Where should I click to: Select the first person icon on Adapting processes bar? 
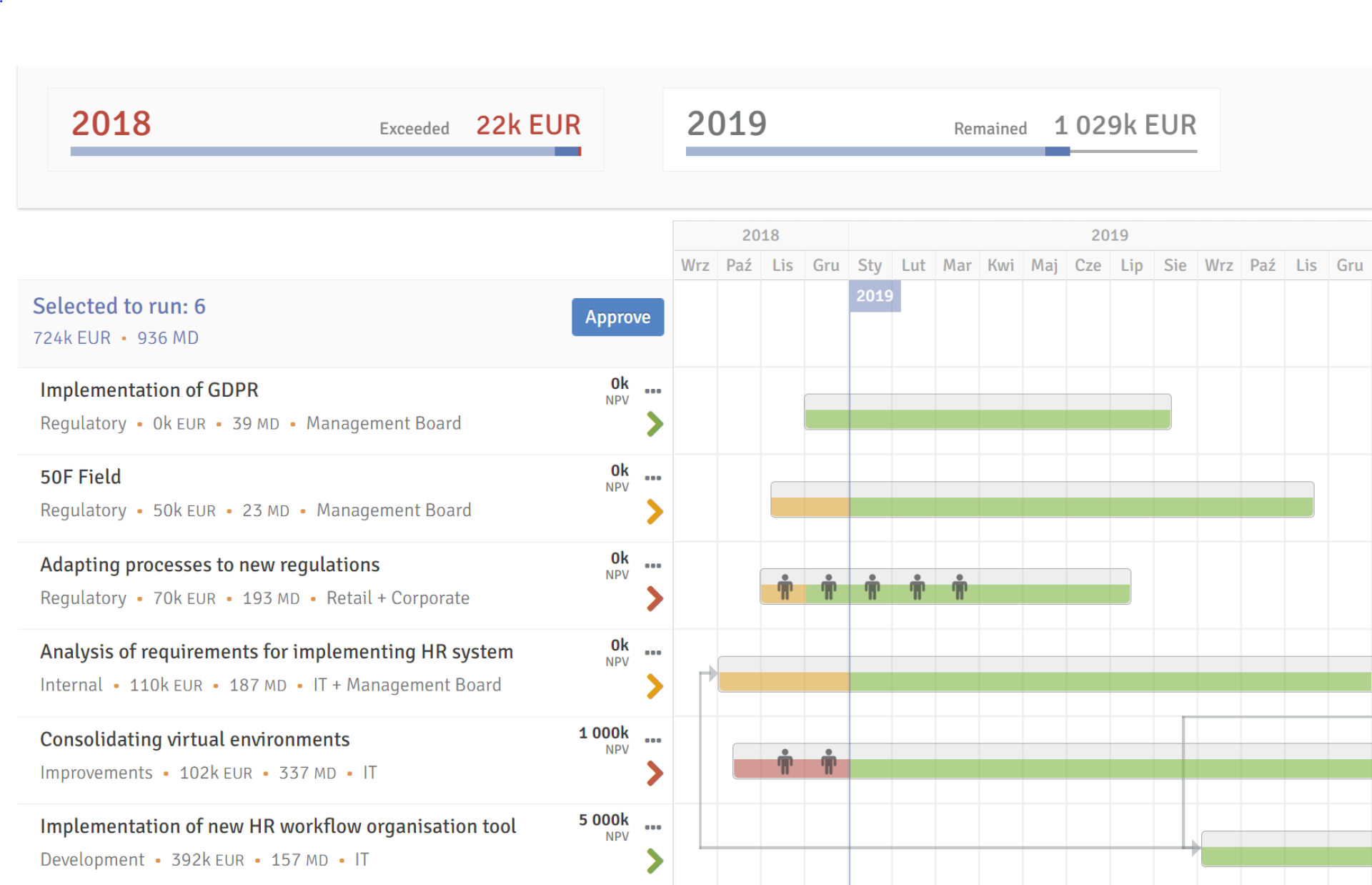point(785,586)
